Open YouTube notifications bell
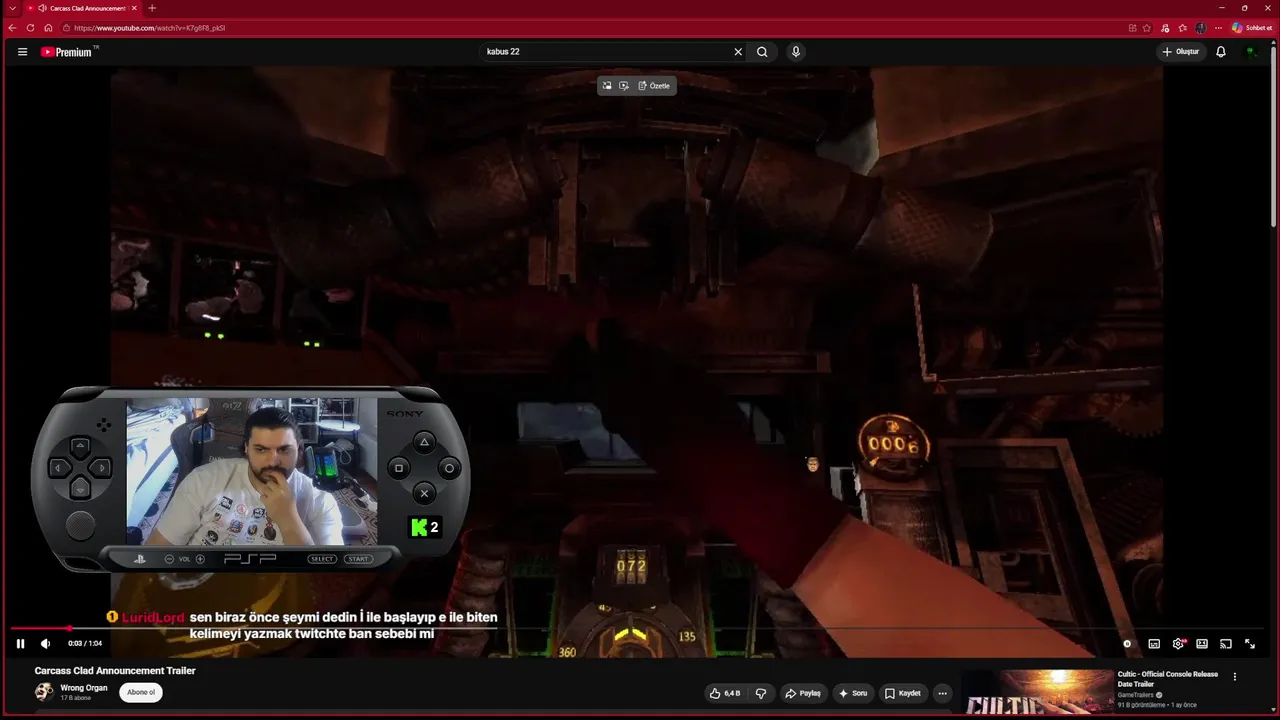The width and height of the screenshot is (1280, 720). [1221, 52]
